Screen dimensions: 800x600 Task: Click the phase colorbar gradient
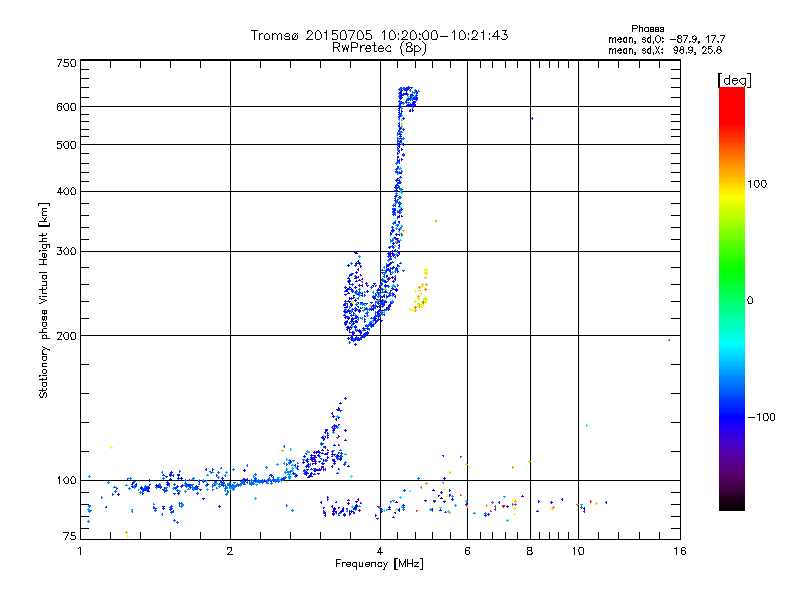(732, 298)
